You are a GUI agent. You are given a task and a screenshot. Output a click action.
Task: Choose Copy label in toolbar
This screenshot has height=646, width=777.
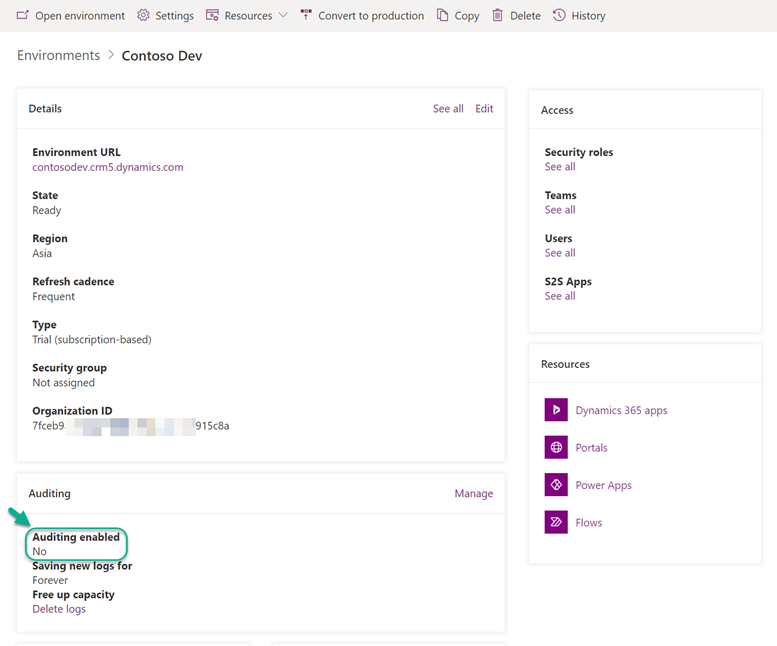[x=467, y=16]
